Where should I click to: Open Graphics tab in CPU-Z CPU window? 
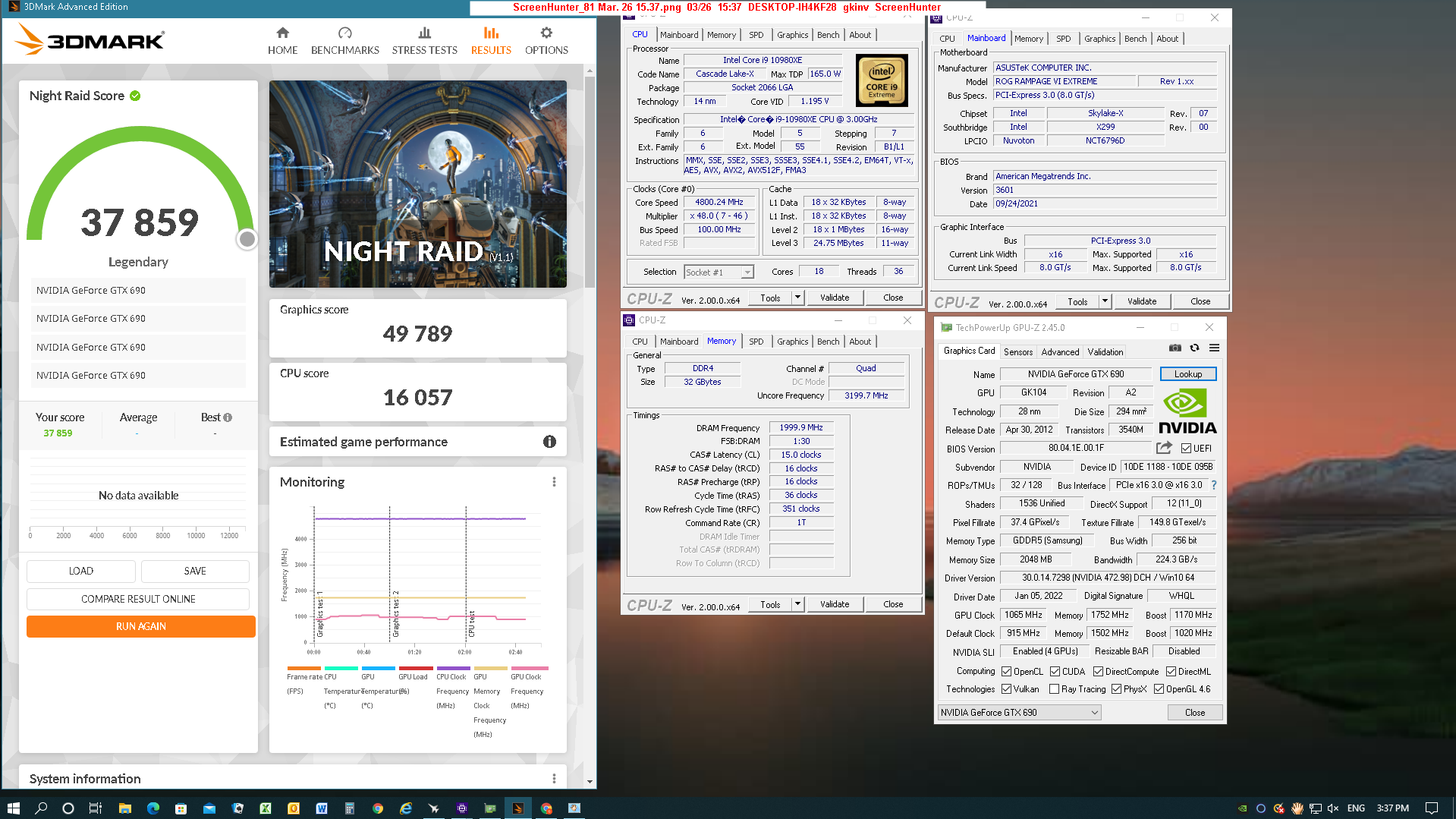pyautogui.click(x=792, y=35)
